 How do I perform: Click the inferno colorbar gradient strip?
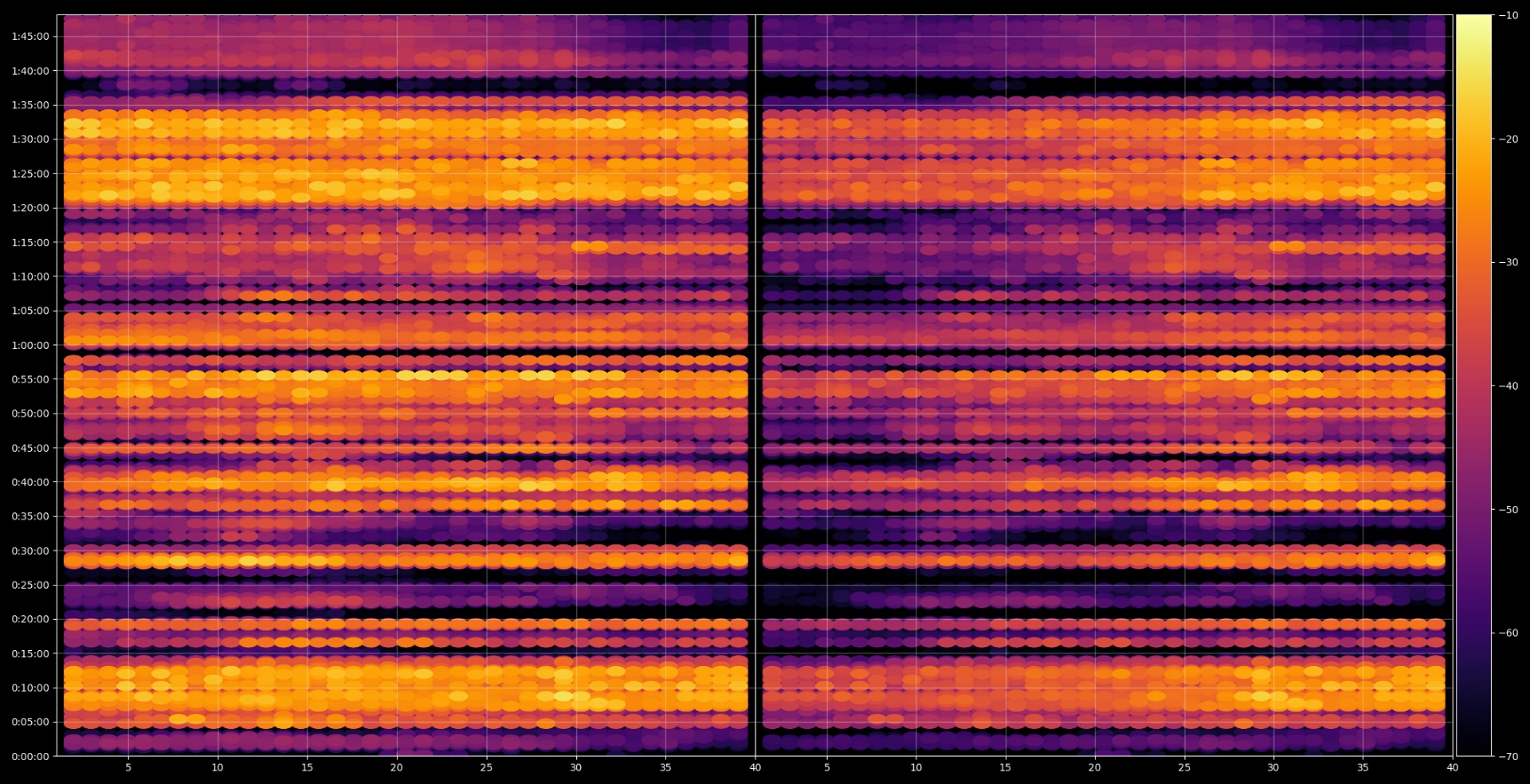point(1473,386)
